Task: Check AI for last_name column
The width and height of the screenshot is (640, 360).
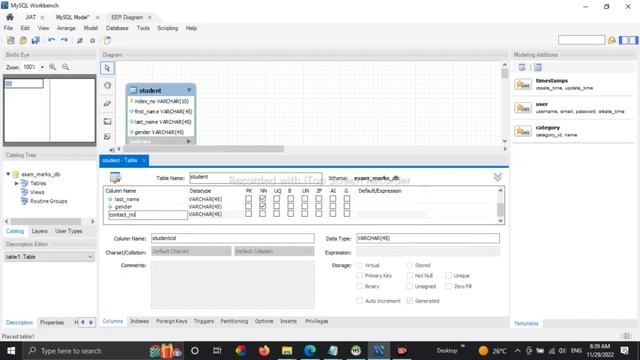Action: pyautogui.click(x=333, y=199)
